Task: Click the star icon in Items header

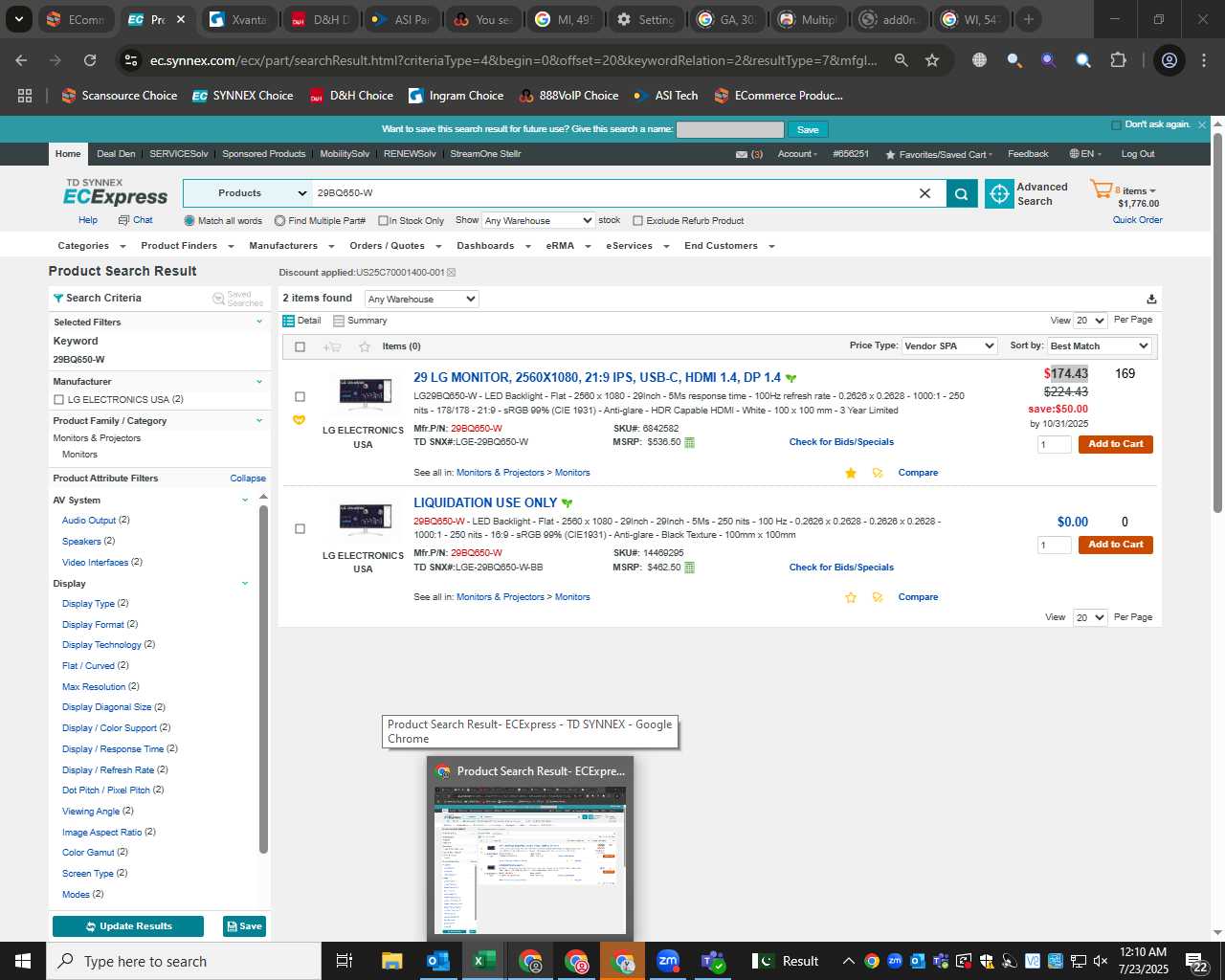Action: [x=364, y=346]
